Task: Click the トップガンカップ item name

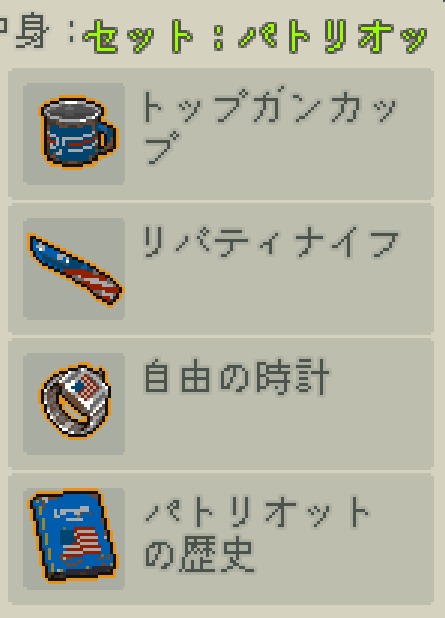Action: (x=270, y=127)
